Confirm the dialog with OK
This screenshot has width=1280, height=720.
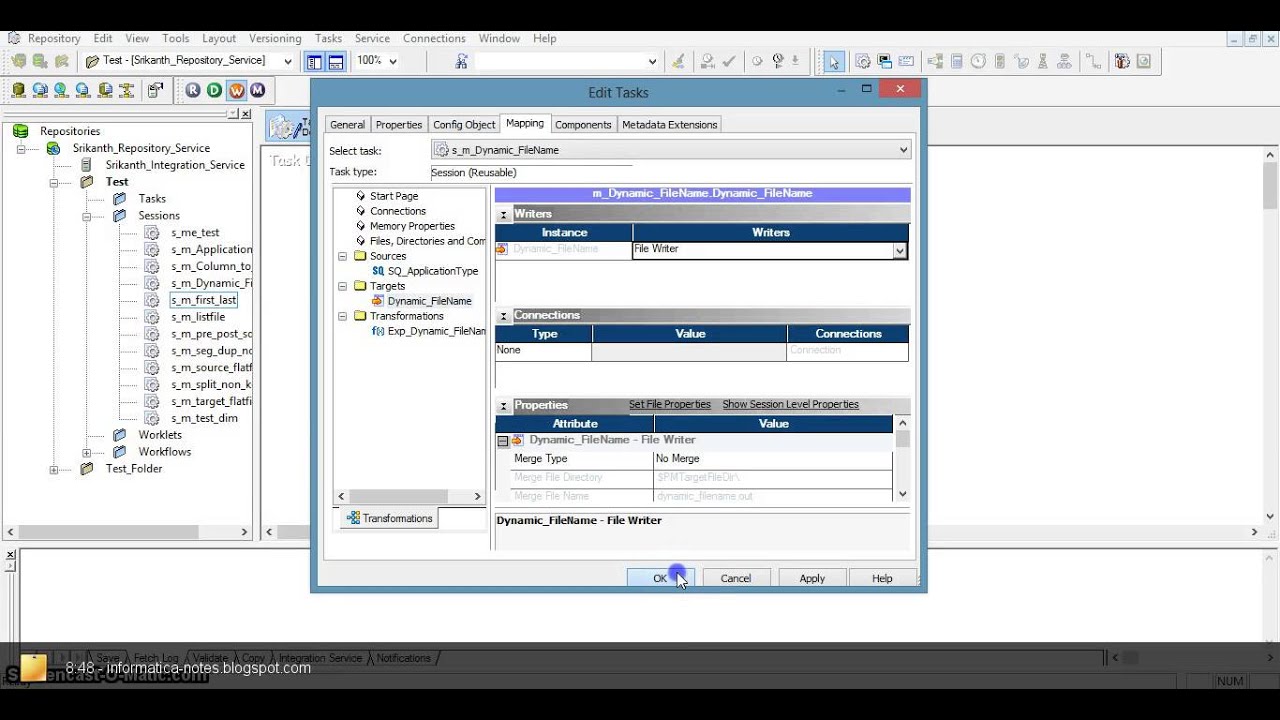660,578
